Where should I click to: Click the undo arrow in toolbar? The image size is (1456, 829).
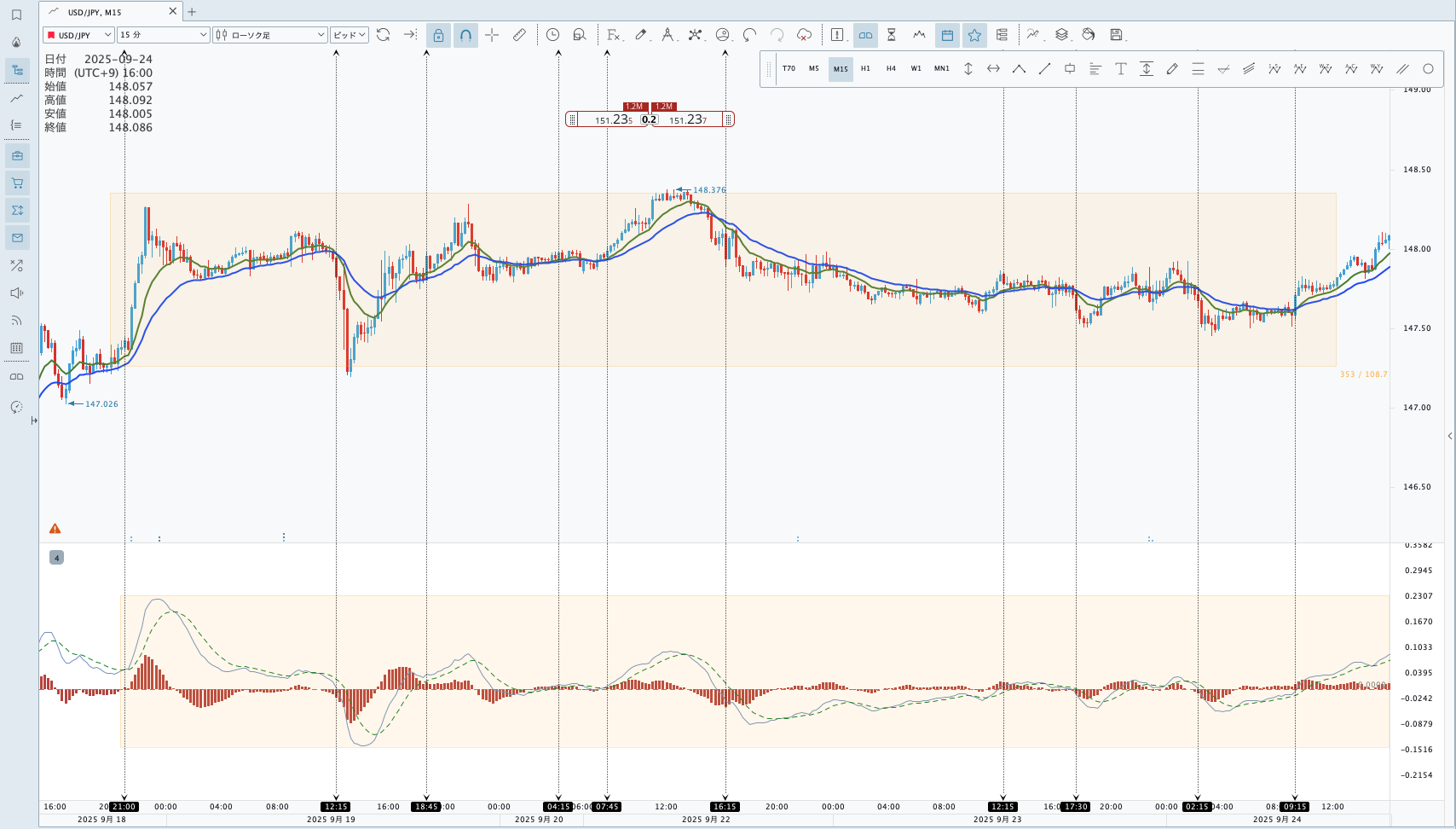749,35
